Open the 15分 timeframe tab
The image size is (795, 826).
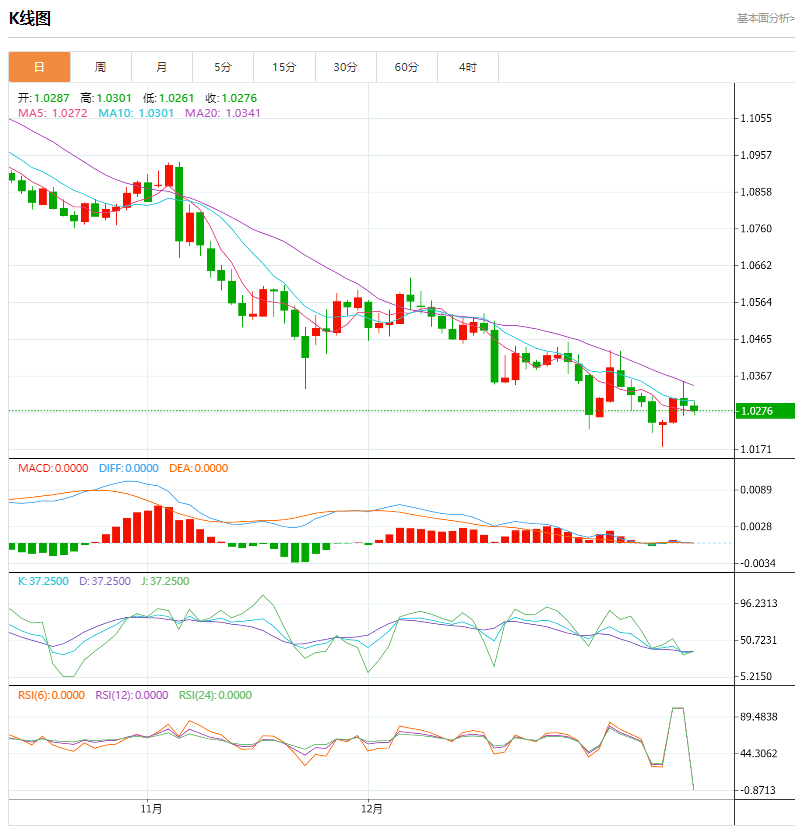pyautogui.click(x=284, y=67)
